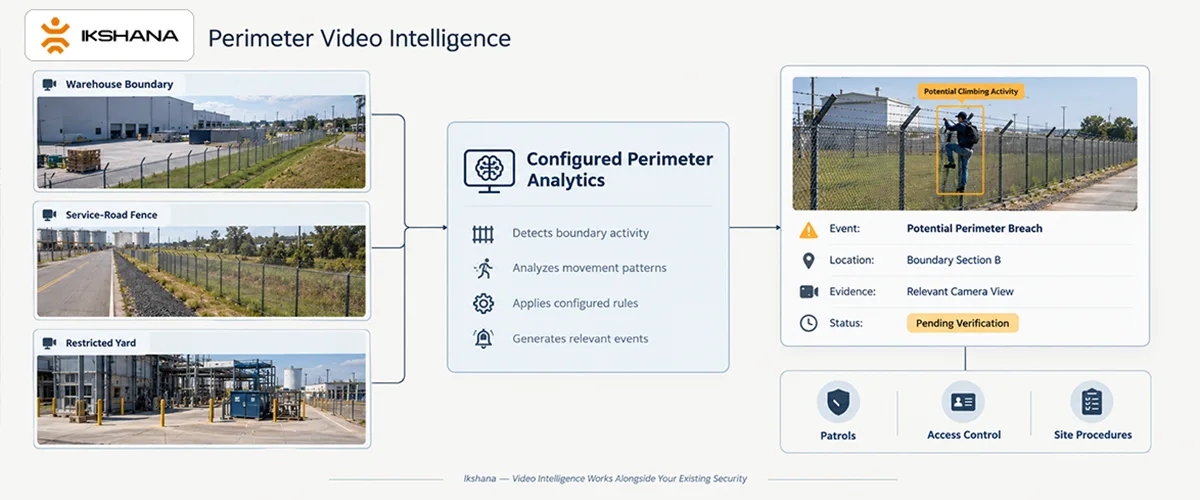
Task: Click the Access Control ID card icon
Action: tap(964, 402)
